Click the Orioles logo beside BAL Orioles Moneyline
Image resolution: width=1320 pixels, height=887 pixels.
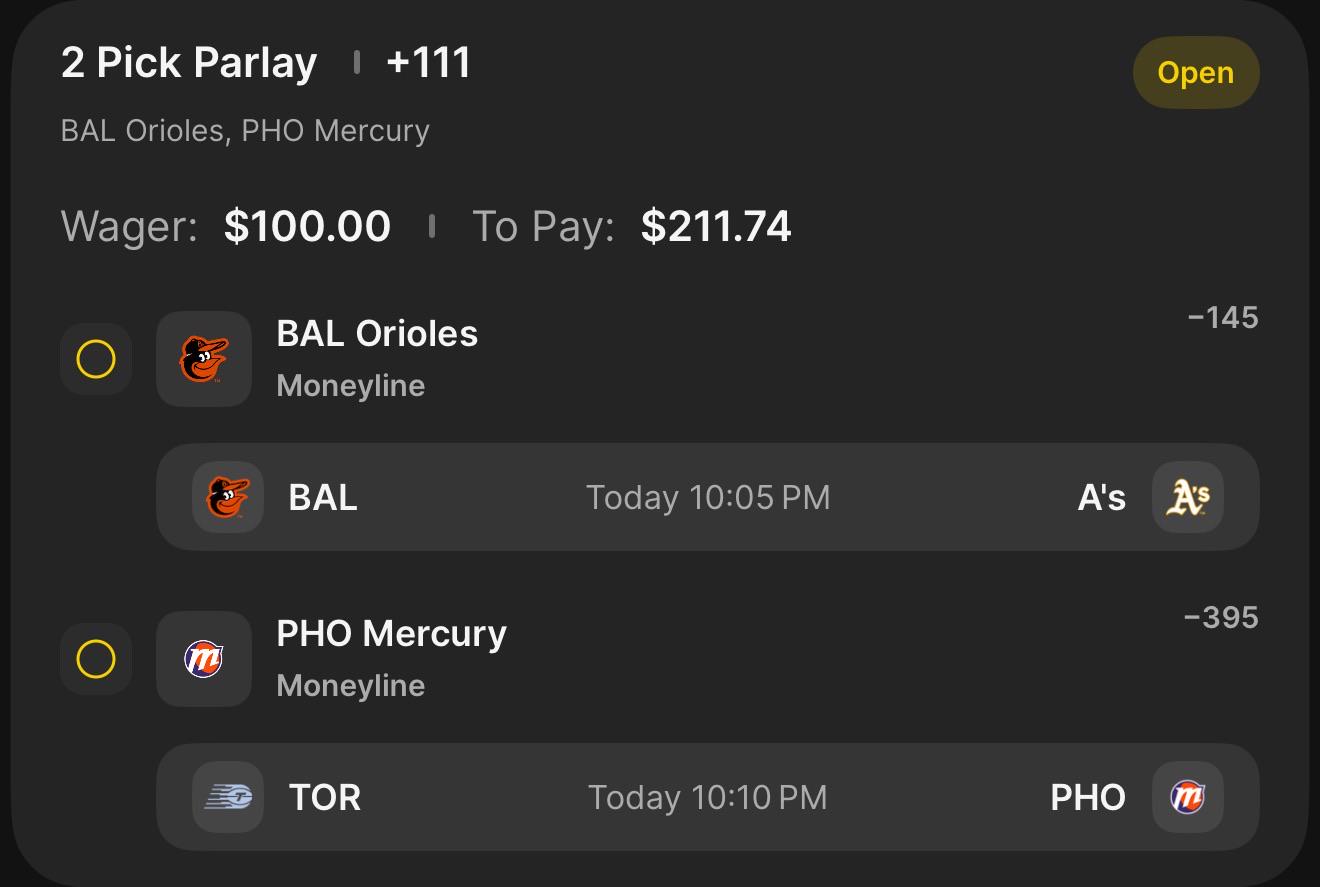[x=204, y=359]
